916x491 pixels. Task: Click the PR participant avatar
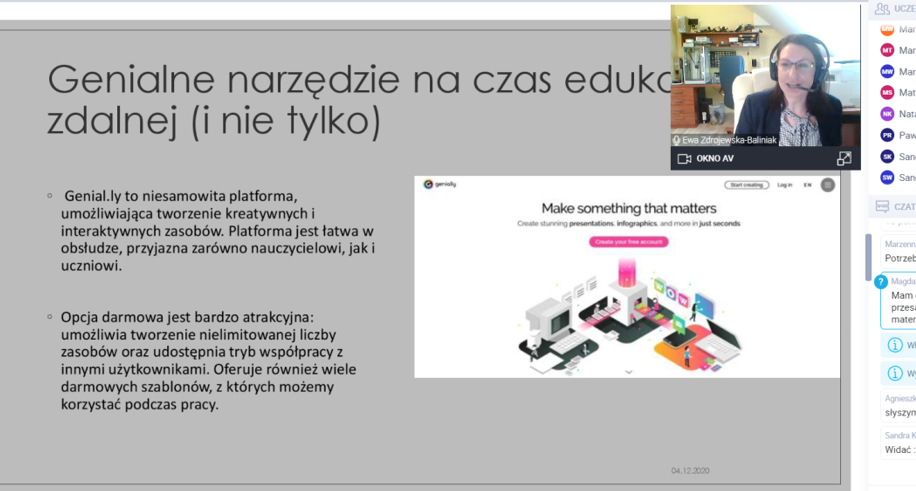pos(887,135)
